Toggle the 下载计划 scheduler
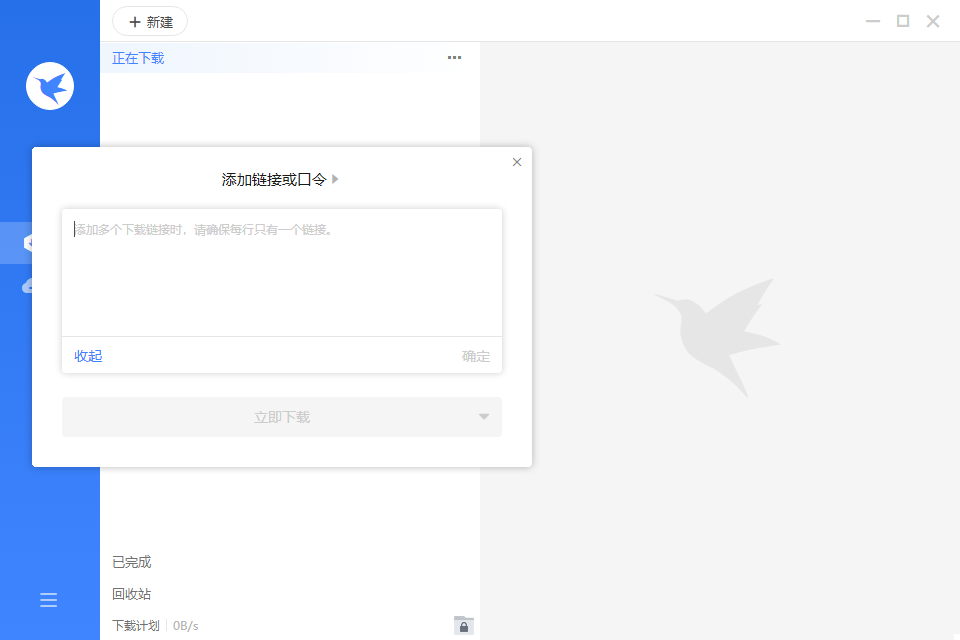 [x=134, y=625]
